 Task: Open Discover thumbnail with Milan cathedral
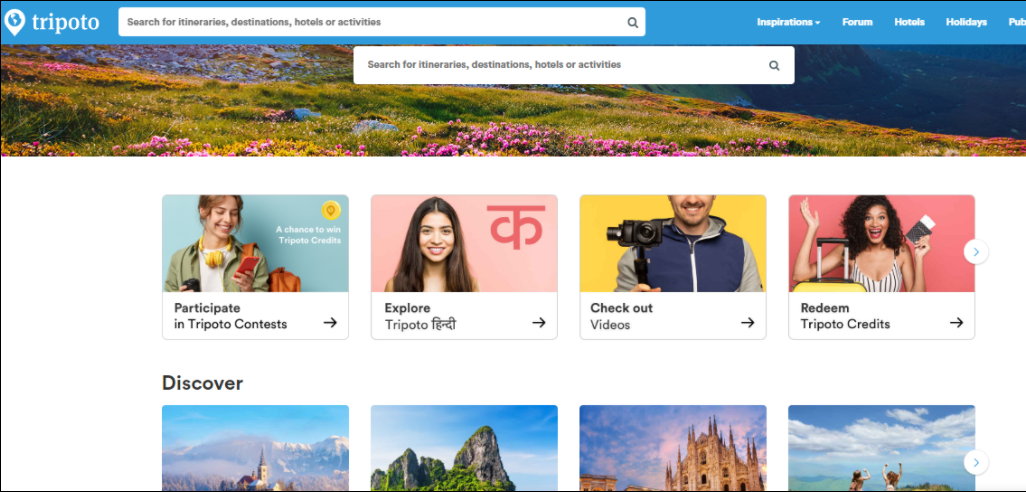tap(673, 447)
